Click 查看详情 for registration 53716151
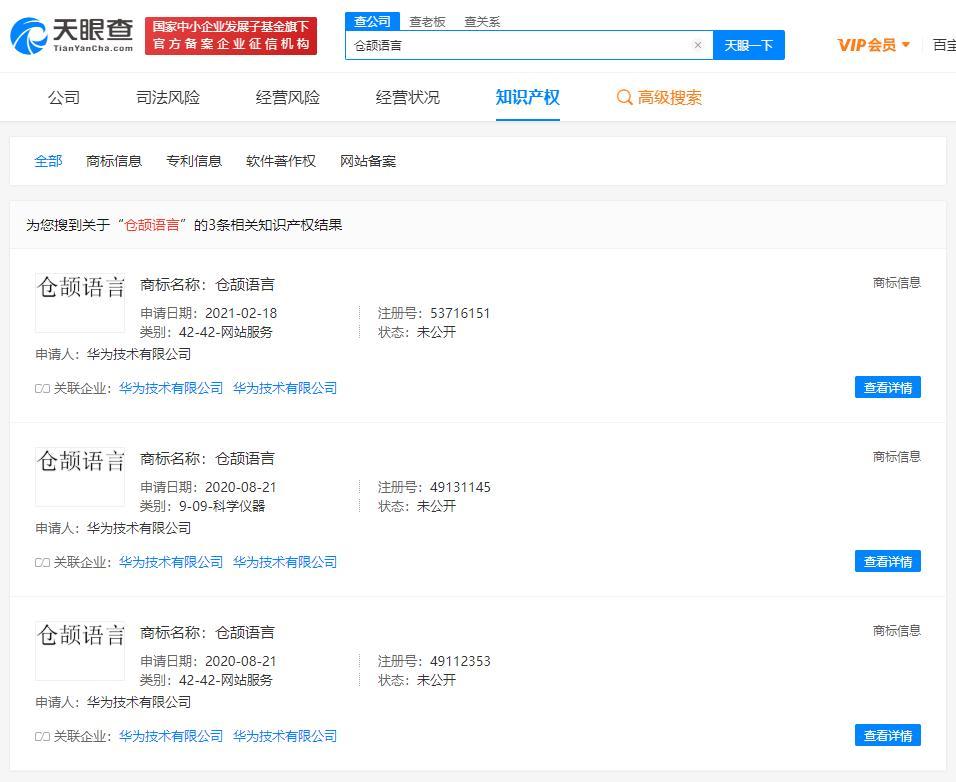This screenshot has height=782, width=956. coord(888,388)
